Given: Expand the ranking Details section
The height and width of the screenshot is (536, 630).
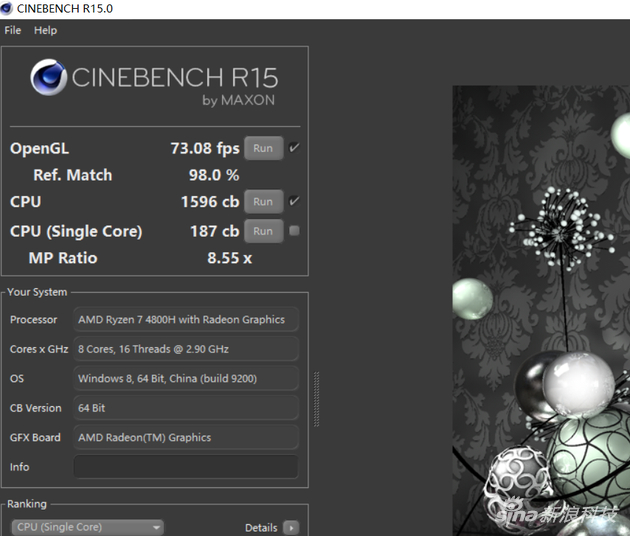Looking at the screenshot, I should coord(261,527).
